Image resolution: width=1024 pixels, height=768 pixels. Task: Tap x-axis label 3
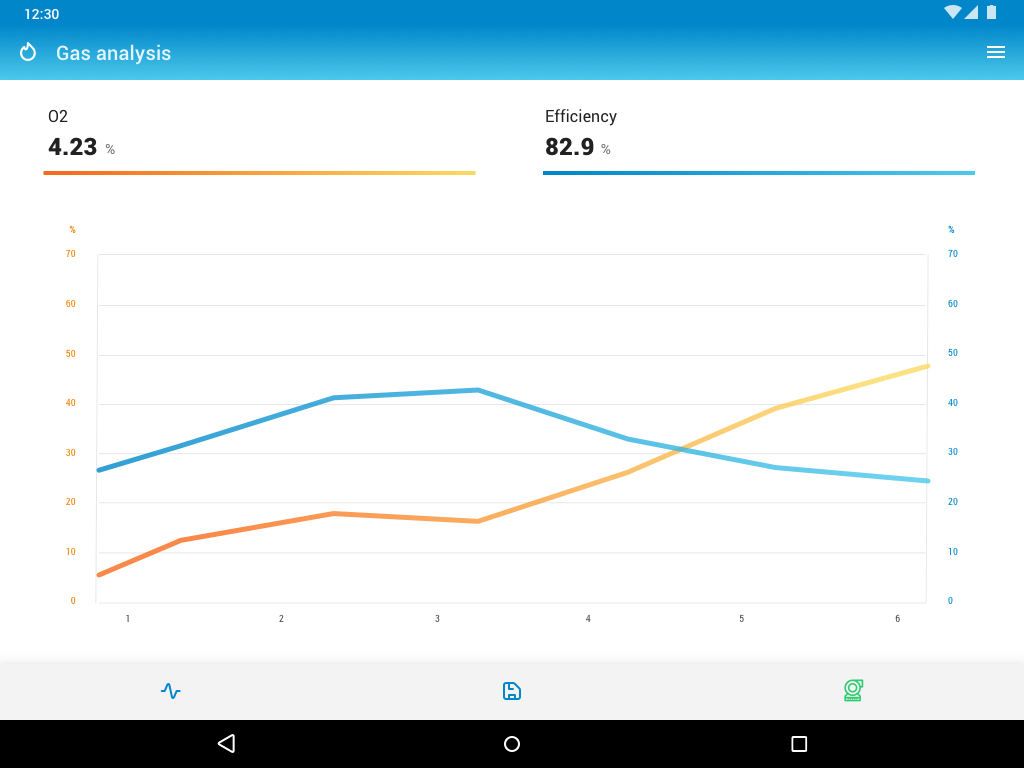pos(438,618)
